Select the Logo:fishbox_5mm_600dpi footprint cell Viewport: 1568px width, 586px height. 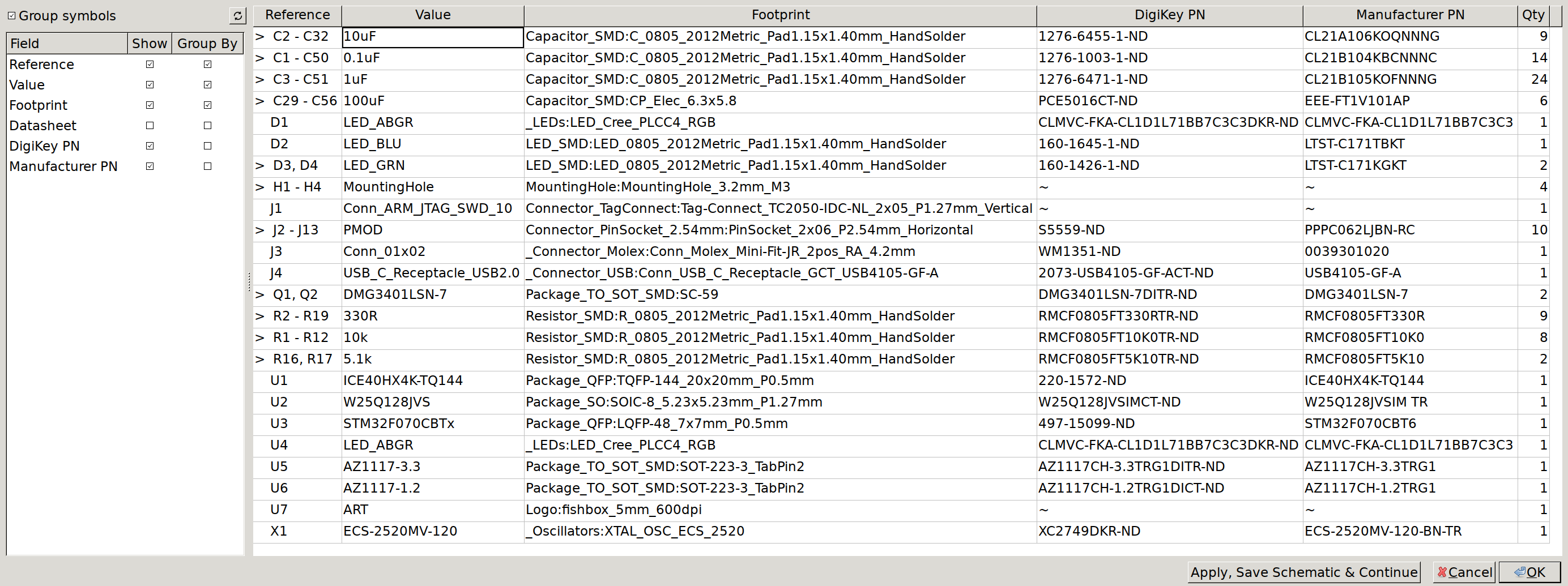[781, 510]
